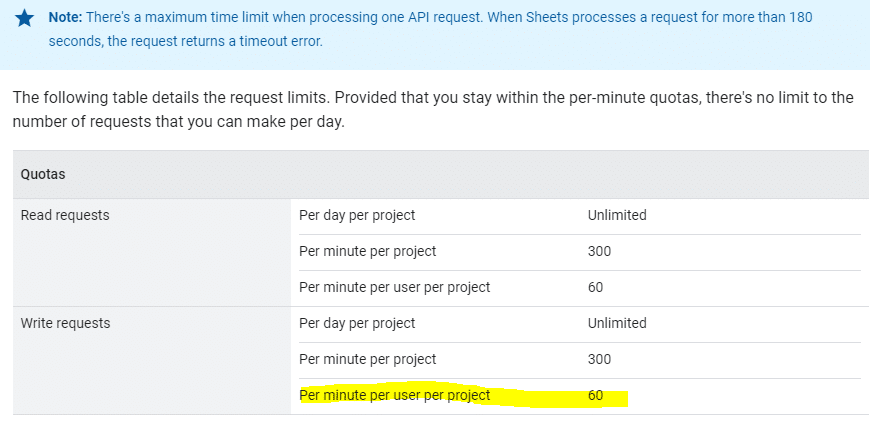Click the "180 seconds" timeout note text
This screenshot has height=425, width=870.
click(x=431, y=29)
